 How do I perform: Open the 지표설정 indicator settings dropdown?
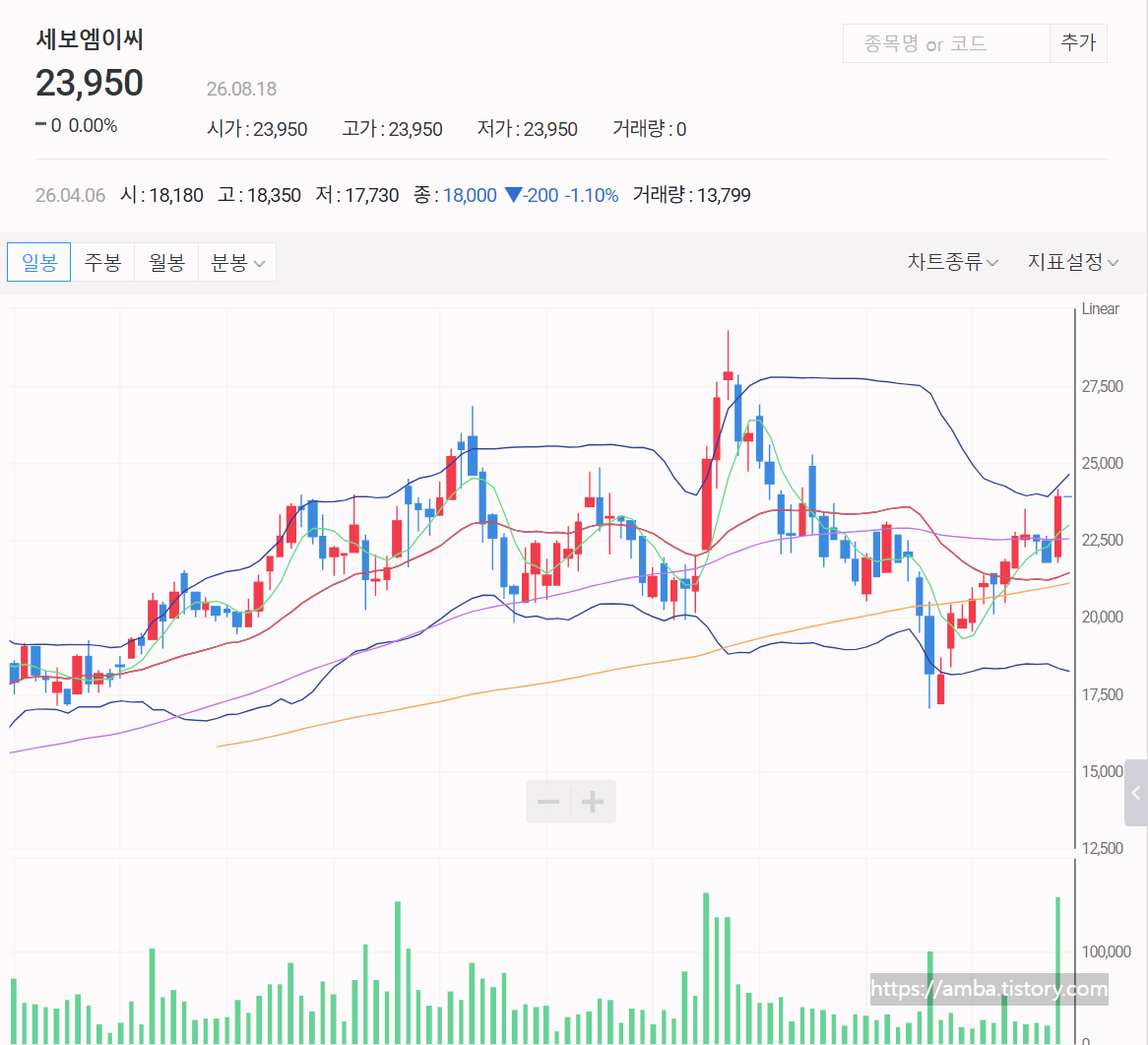[x=1072, y=261]
